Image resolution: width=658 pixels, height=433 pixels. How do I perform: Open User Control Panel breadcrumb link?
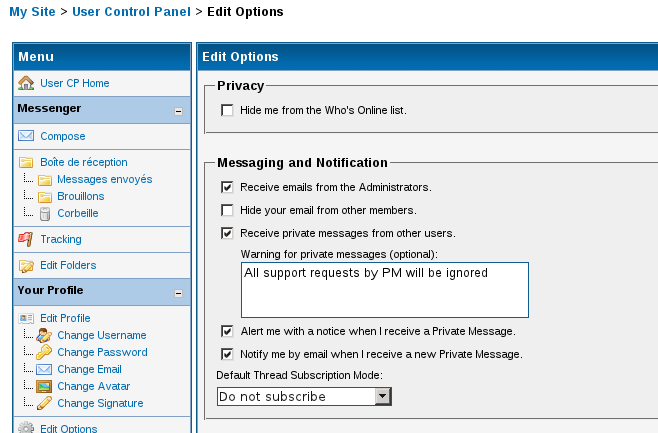point(130,12)
